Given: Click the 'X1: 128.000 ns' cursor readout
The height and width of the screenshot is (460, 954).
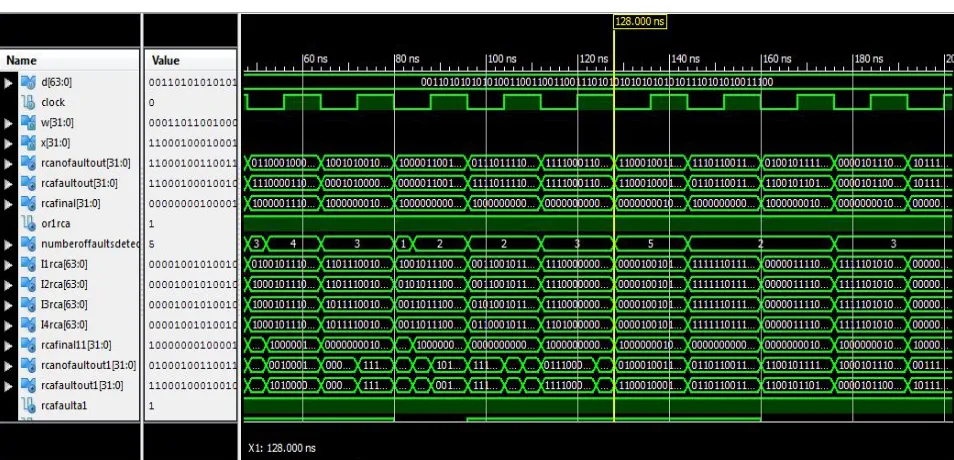Looking at the screenshot, I should 282,448.
